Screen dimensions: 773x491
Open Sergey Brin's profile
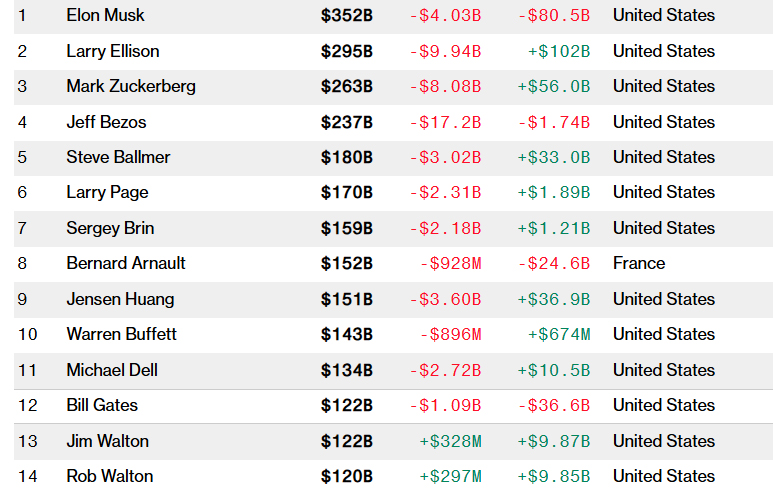(x=110, y=228)
